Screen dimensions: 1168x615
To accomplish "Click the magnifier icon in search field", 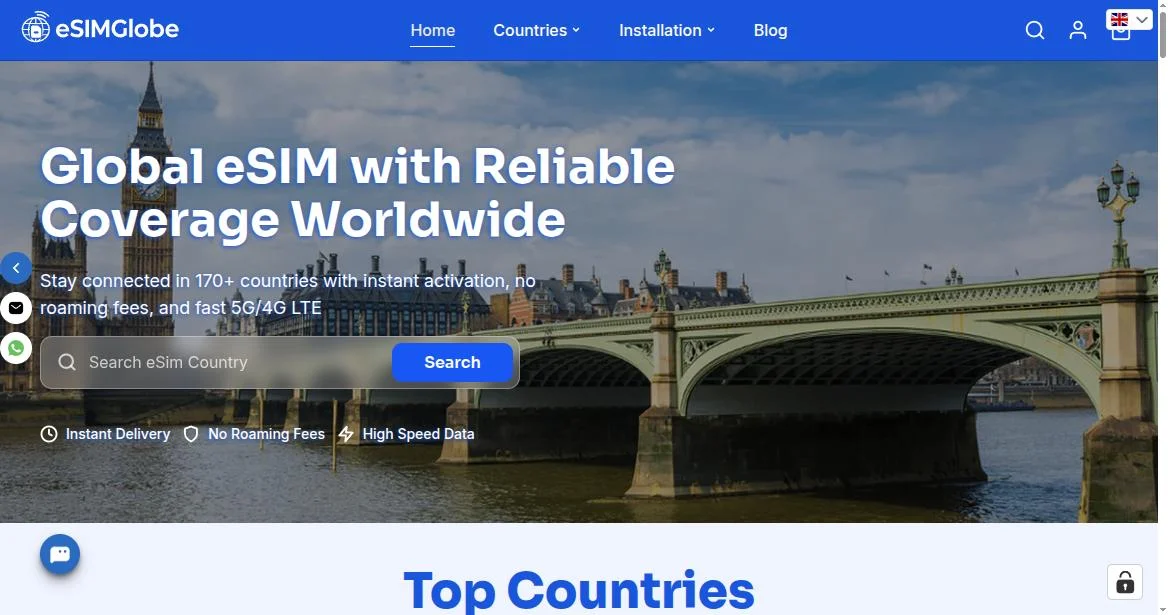I will [67, 363].
